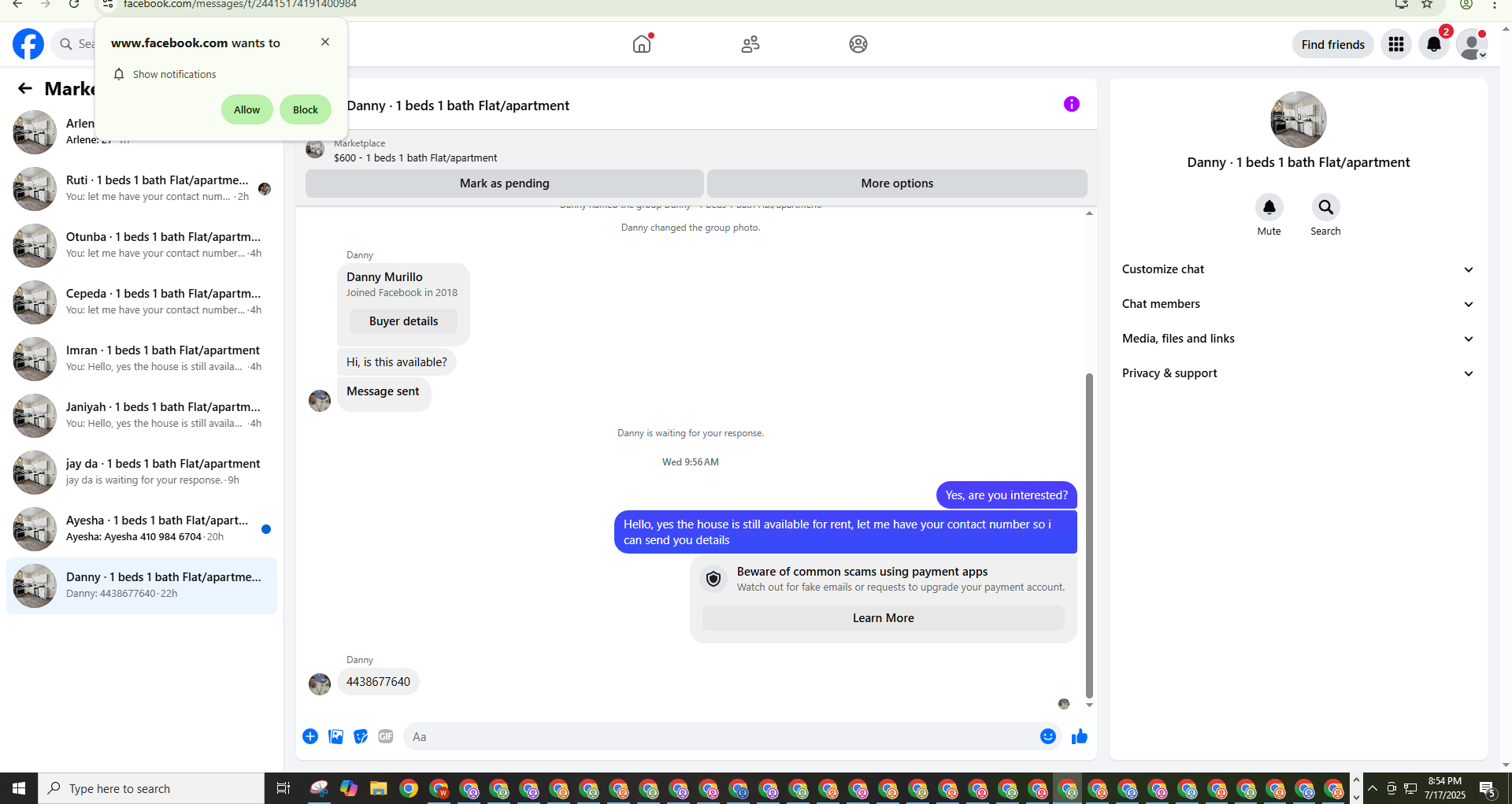
Task: Click Danny's listing photo in right panel
Action: coord(1298,120)
